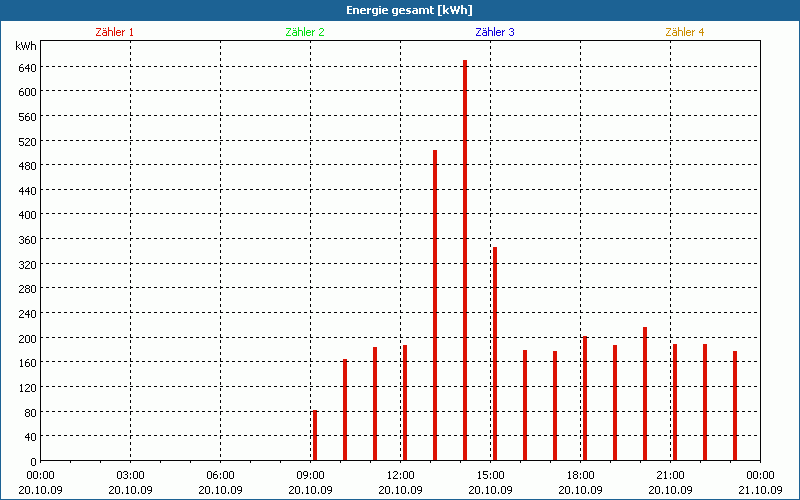This screenshot has height=500, width=800.
Task: Click the 18:00 time label on the x-axis
Action: click(x=581, y=476)
